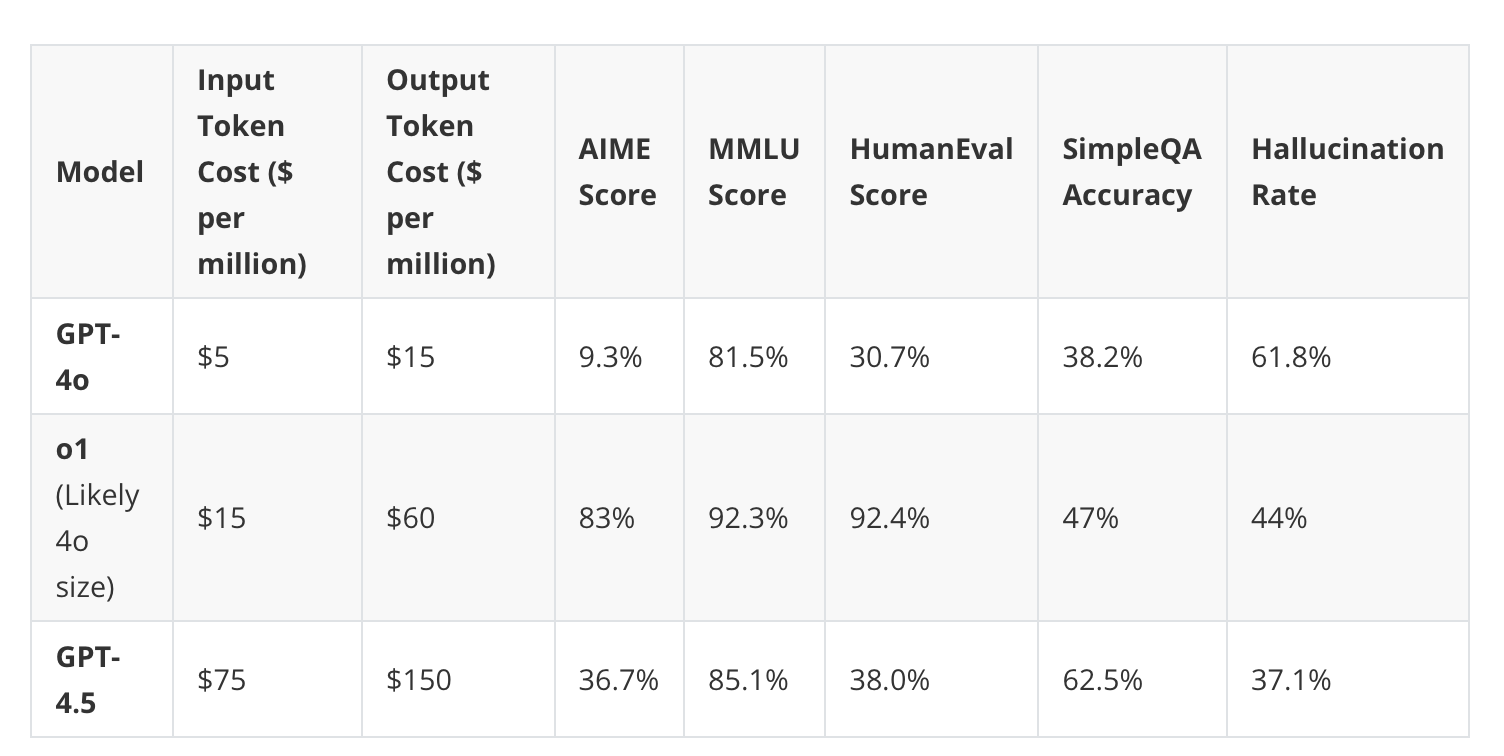The height and width of the screenshot is (756, 1504).
Task: Click the $75 input cost cell
Action: click(221, 680)
